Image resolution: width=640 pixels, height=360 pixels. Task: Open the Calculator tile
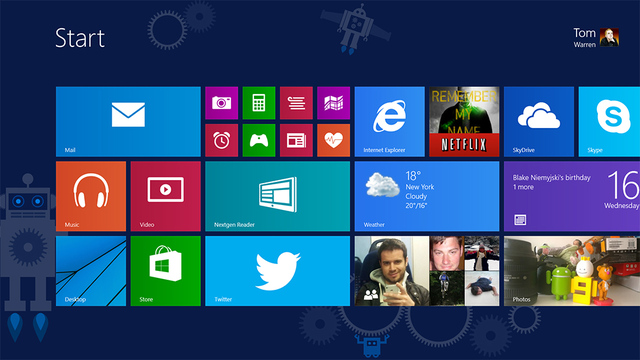tap(259, 103)
